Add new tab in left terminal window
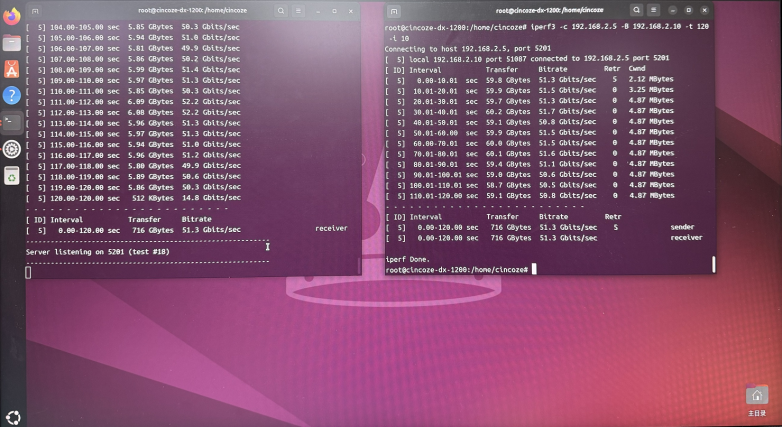Viewport: 782px width, 427px height. [33, 10]
